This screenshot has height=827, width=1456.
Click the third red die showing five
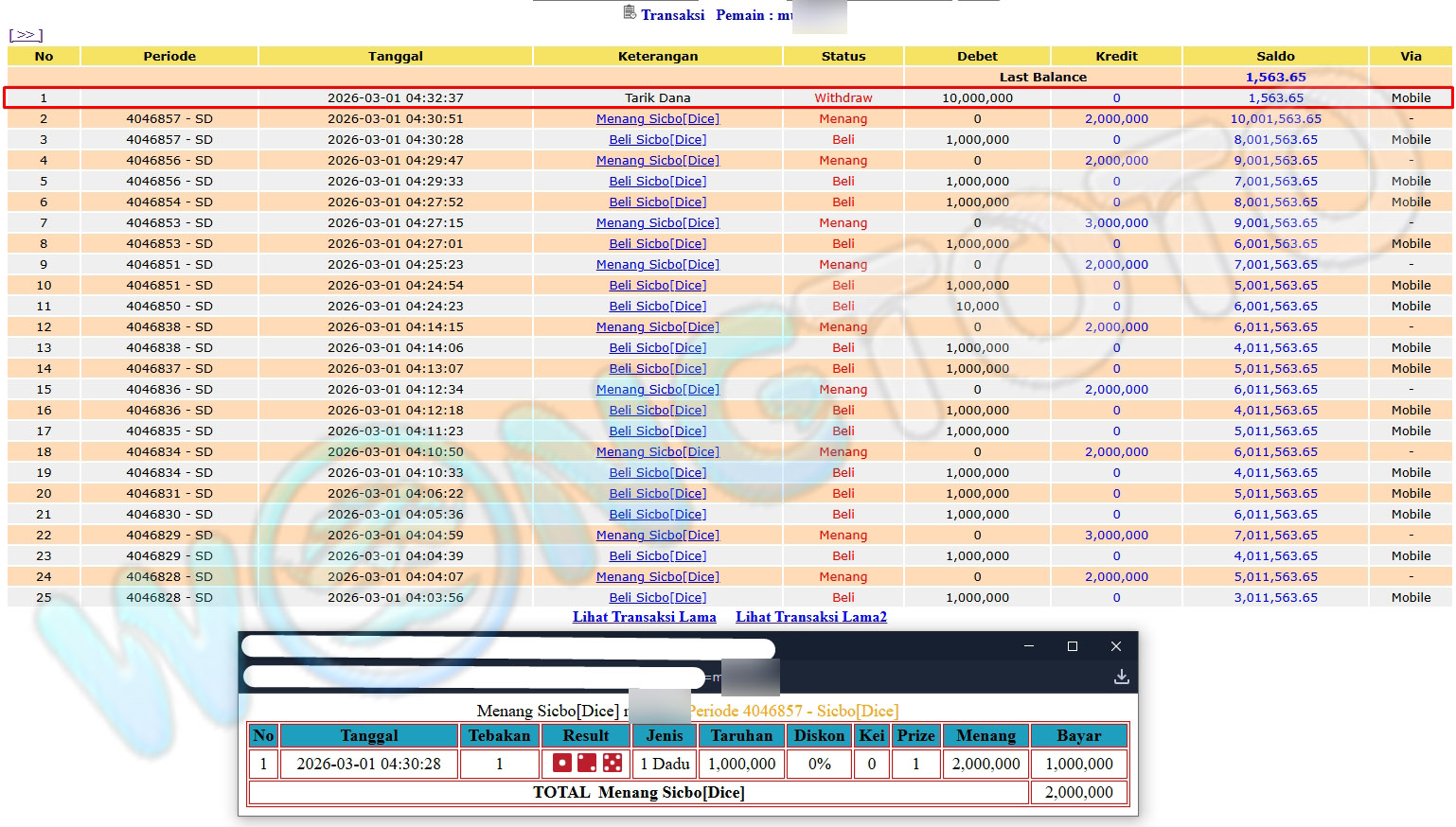pyautogui.click(x=613, y=763)
